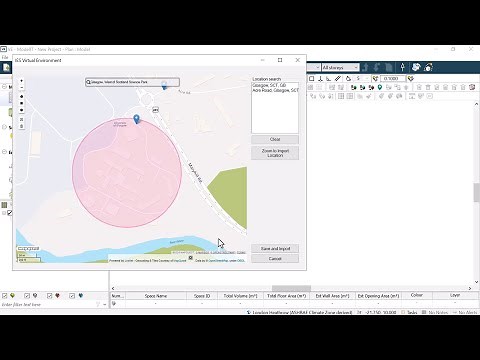Open the All storeys dropdown
Viewport: 480px width, 360px height.
tap(340, 68)
